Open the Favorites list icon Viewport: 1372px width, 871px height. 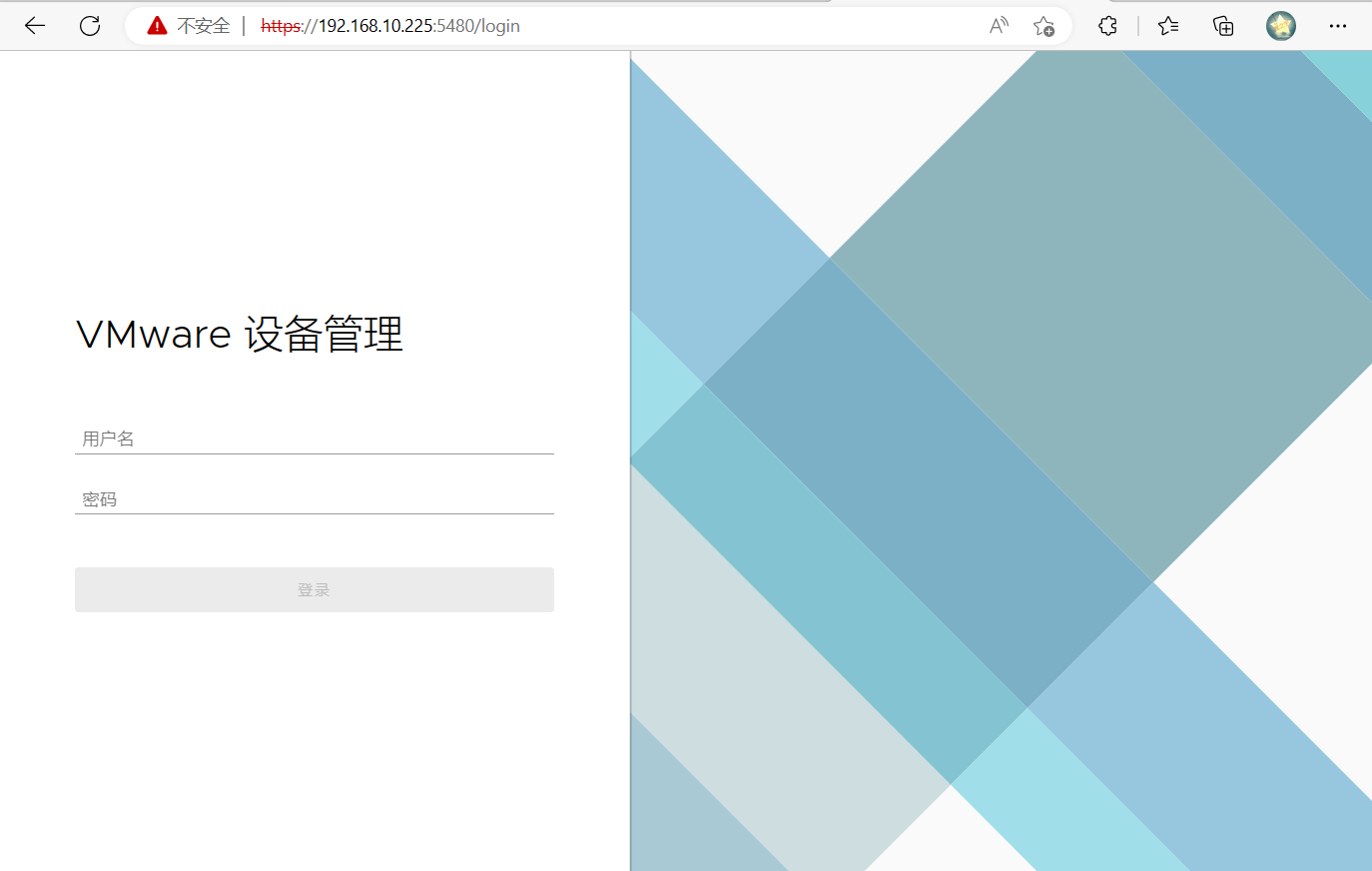(1167, 26)
